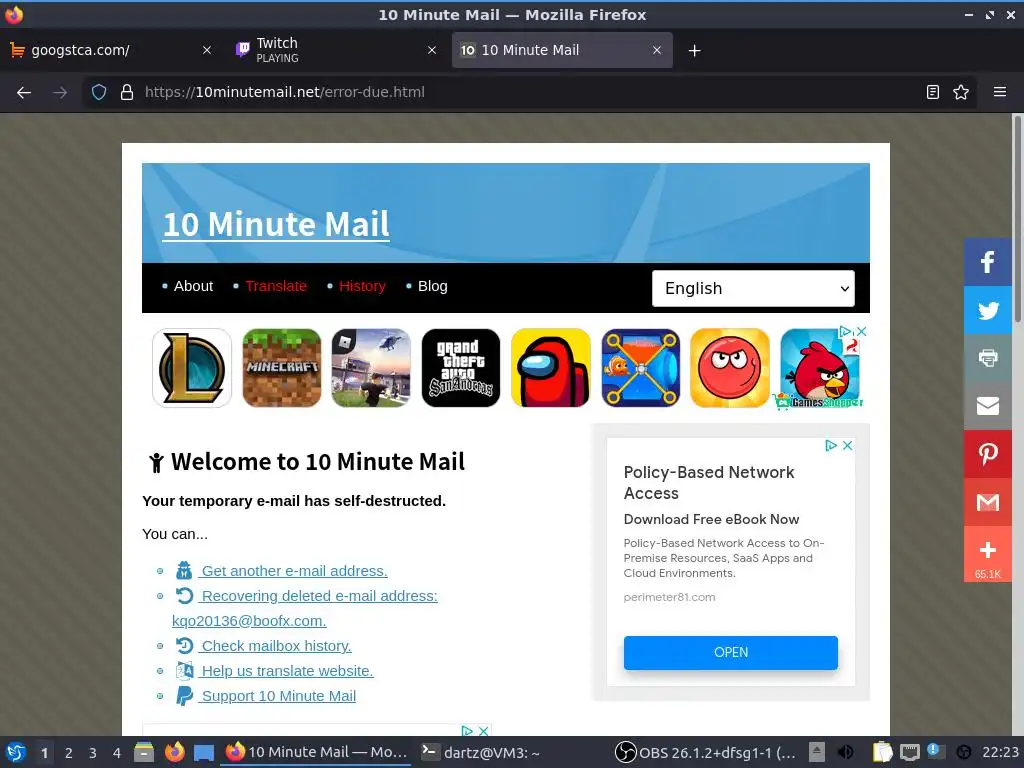Open the Translate menu item
This screenshot has height=768, width=1024.
[x=276, y=286]
